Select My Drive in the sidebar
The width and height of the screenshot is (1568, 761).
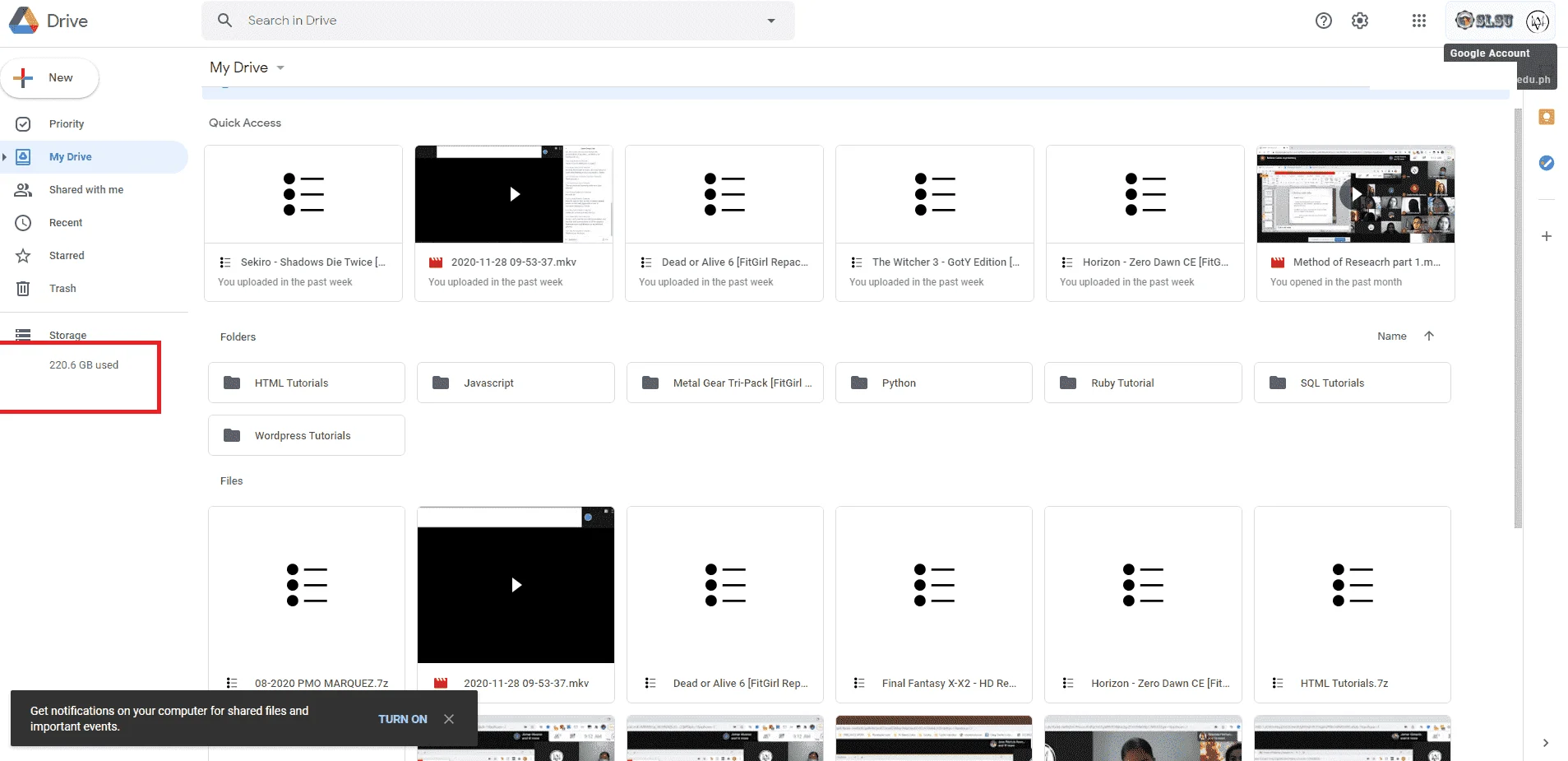[x=94, y=157]
